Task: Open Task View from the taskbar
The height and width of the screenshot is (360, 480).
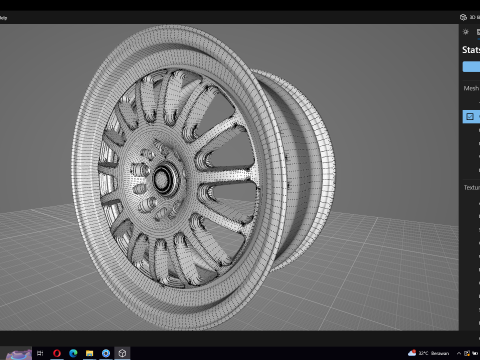Action: [40, 353]
